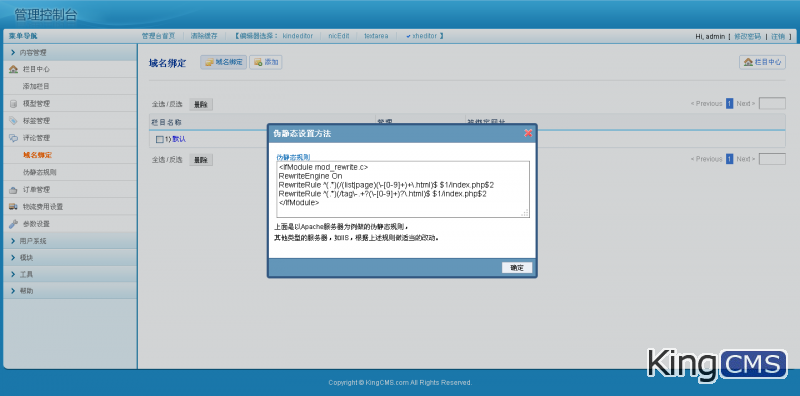Viewport: 800px width, 396px height.
Task: Select the nicEdit editor option
Action: [x=339, y=36]
